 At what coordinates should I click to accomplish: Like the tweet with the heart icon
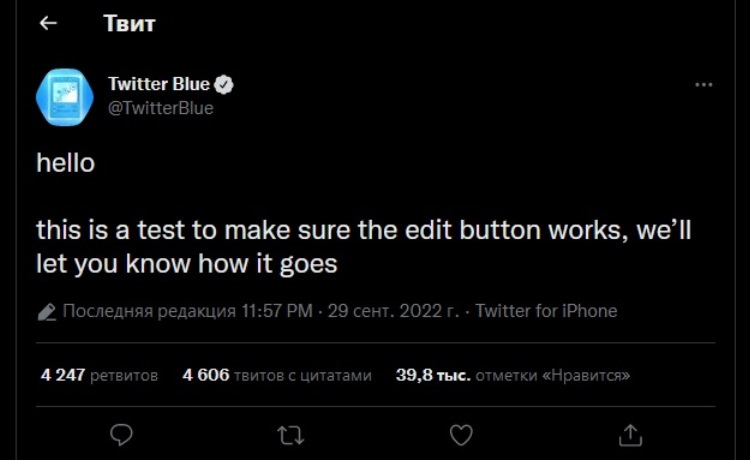click(x=461, y=435)
